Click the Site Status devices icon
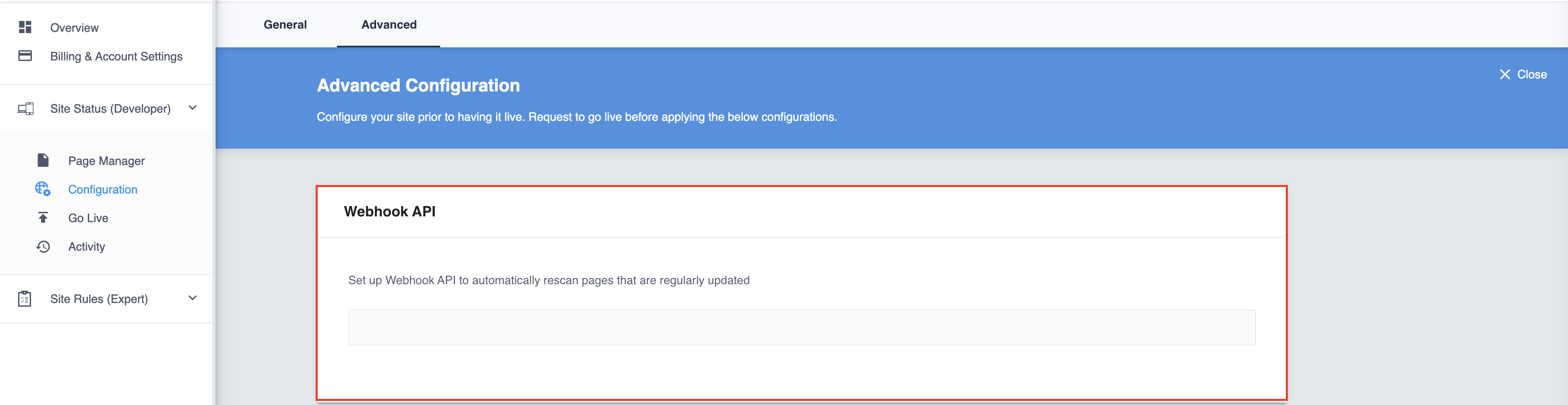The image size is (1568, 405). (x=25, y=109)
